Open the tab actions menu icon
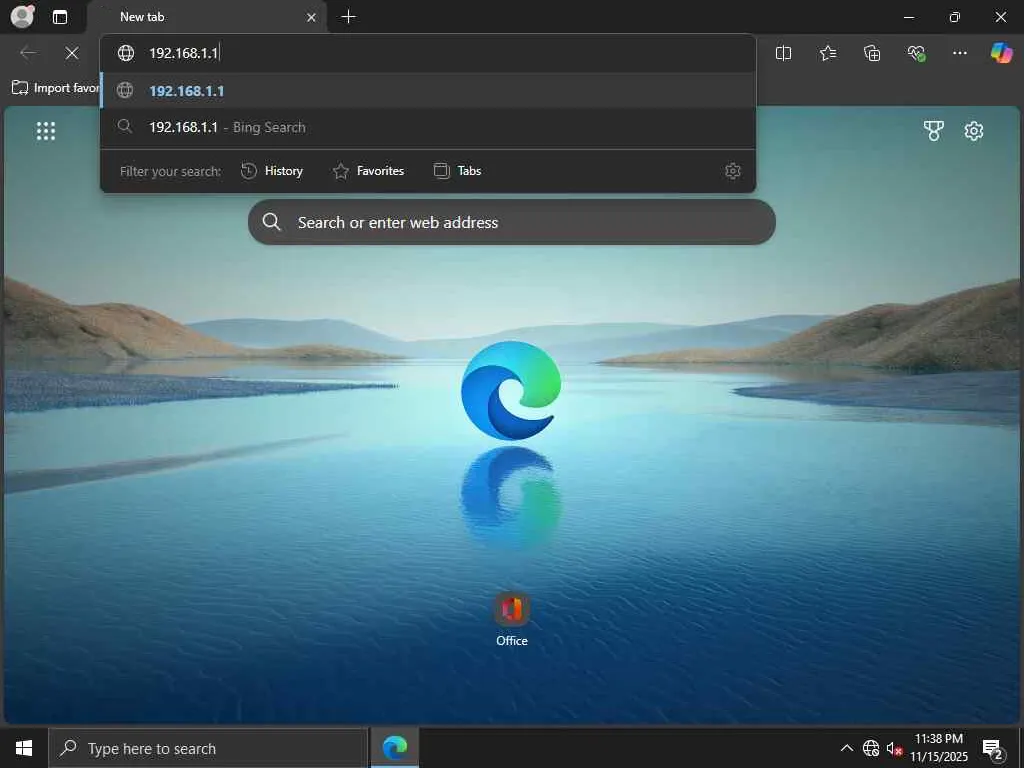This screenshot has width=1024, height=768. pos(60,17)
